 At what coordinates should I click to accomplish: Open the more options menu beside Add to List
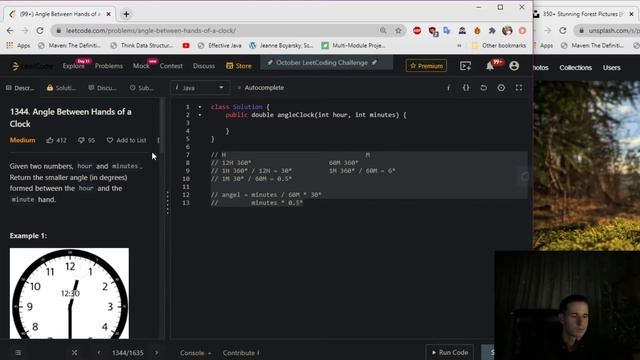coord(158,140)
